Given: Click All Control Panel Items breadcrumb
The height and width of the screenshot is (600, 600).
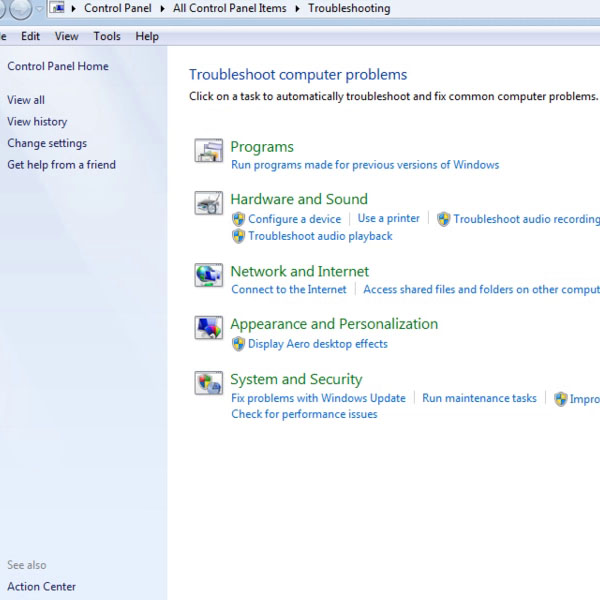Looking at the screenshot, I should [x=230, y=8].
